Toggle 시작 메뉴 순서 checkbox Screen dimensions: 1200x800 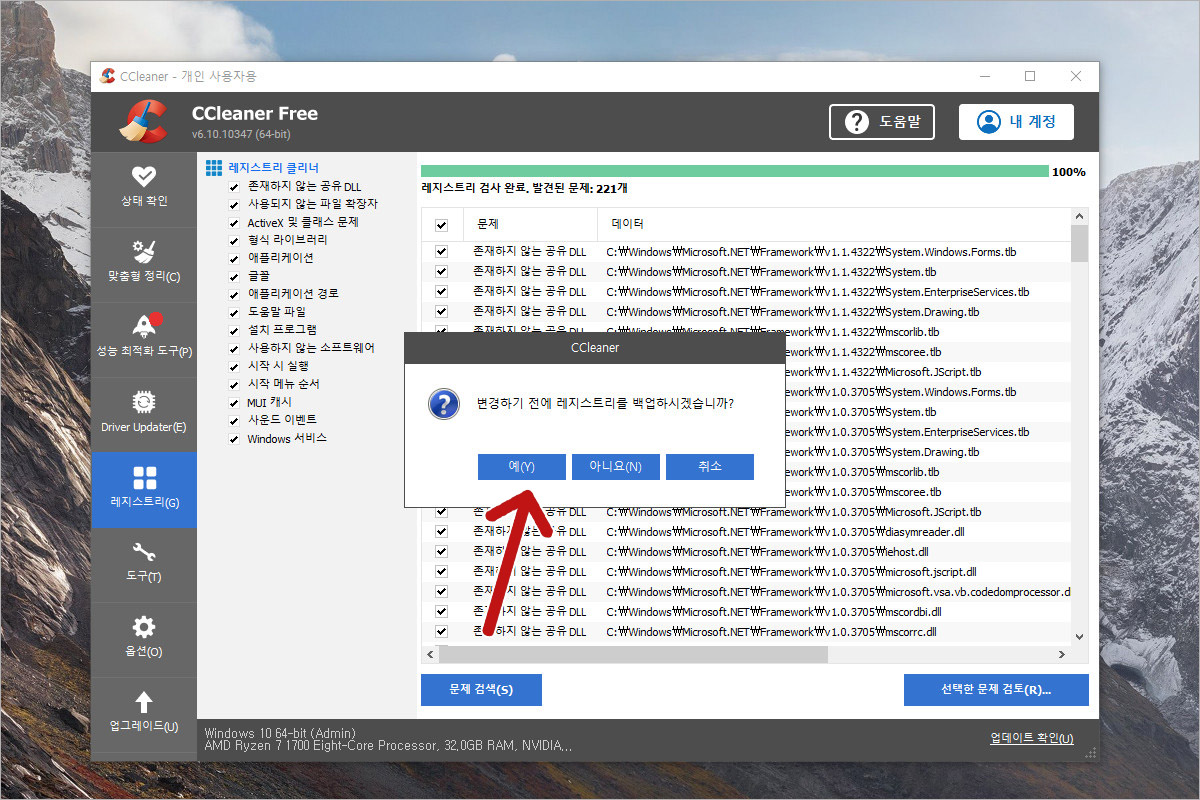233,384
